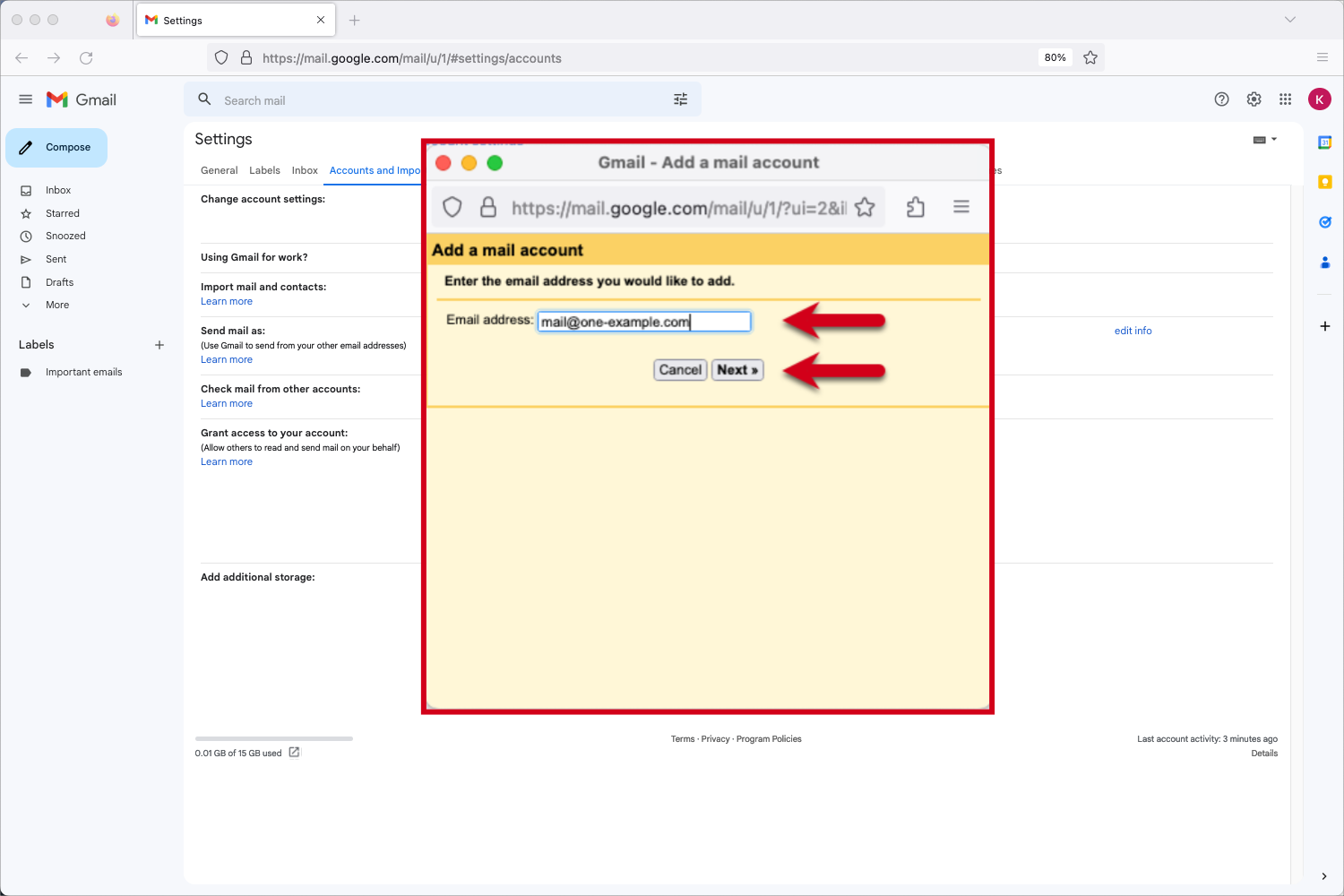Click the 80% zoom indicator
This screenshot has width=1344, height=896.
(x=1055, y=57)
